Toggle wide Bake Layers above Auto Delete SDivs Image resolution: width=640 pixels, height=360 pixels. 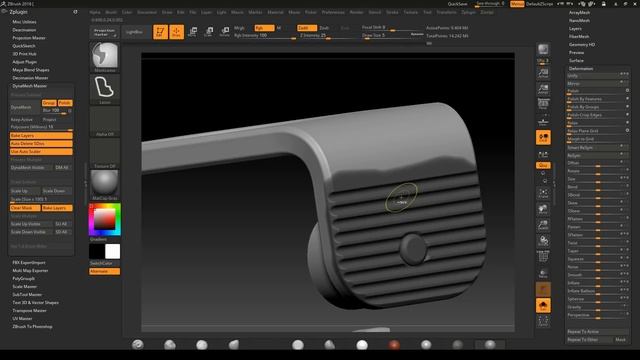coord(41,136)
